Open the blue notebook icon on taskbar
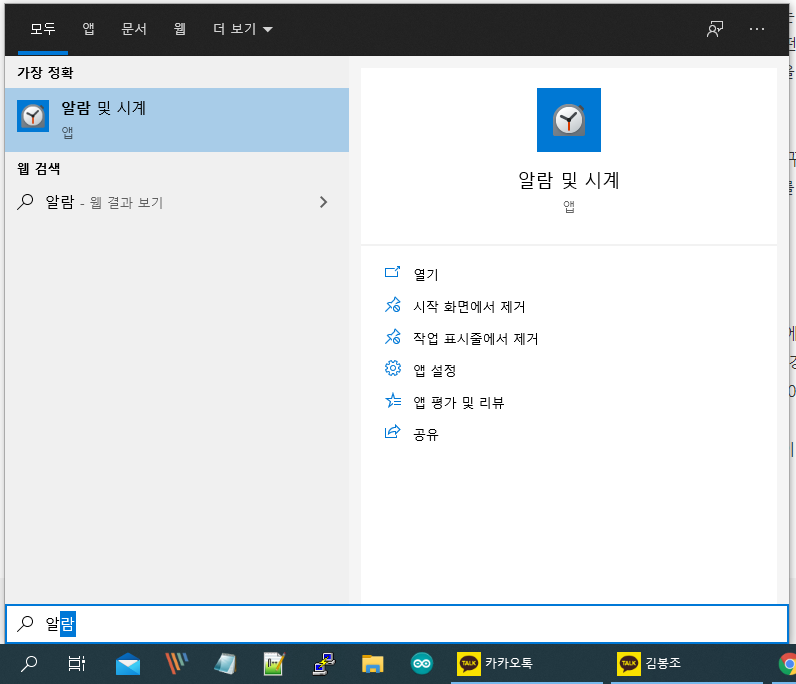This screenshot has height=684, width=796. tap(225, 664)
